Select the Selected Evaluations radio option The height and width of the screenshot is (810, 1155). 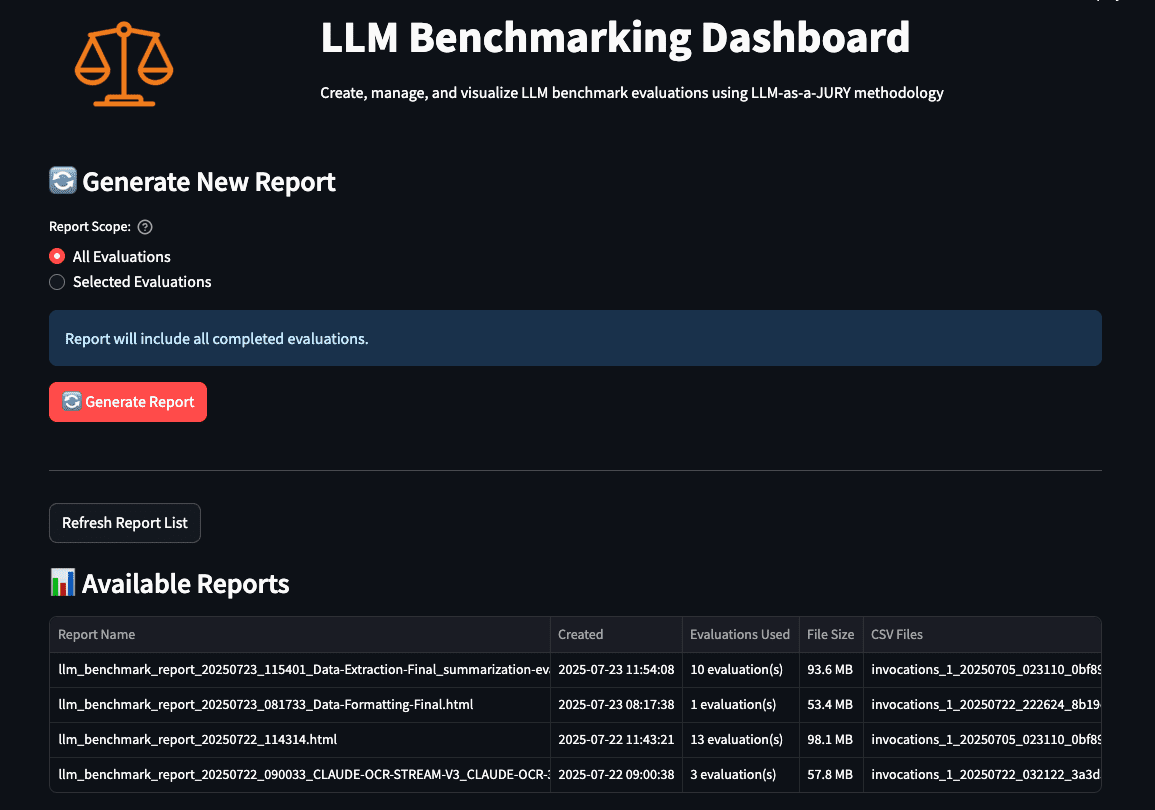click(58, 282)
